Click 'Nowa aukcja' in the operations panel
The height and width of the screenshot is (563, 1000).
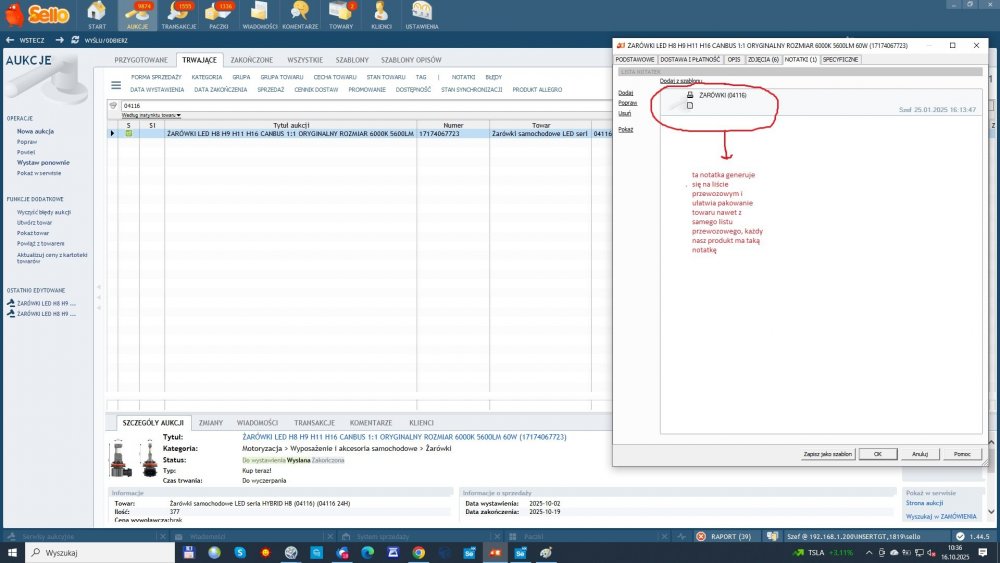35,131
